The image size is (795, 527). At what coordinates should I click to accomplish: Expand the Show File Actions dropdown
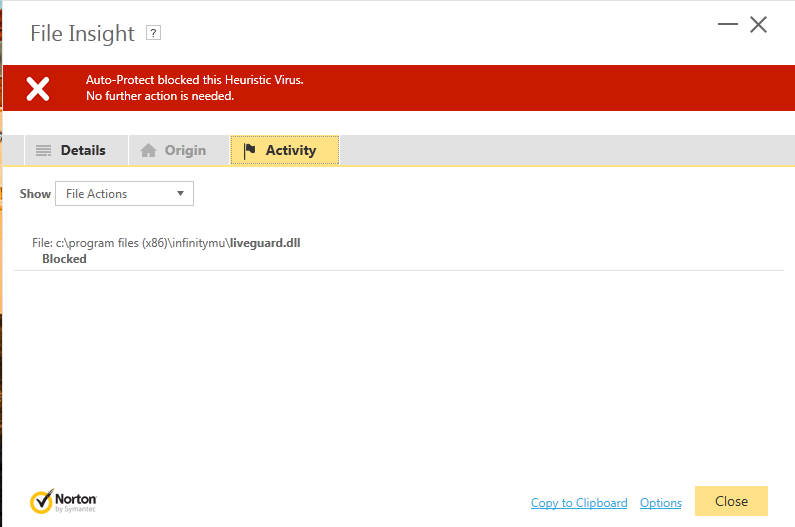tap(124, 194)
